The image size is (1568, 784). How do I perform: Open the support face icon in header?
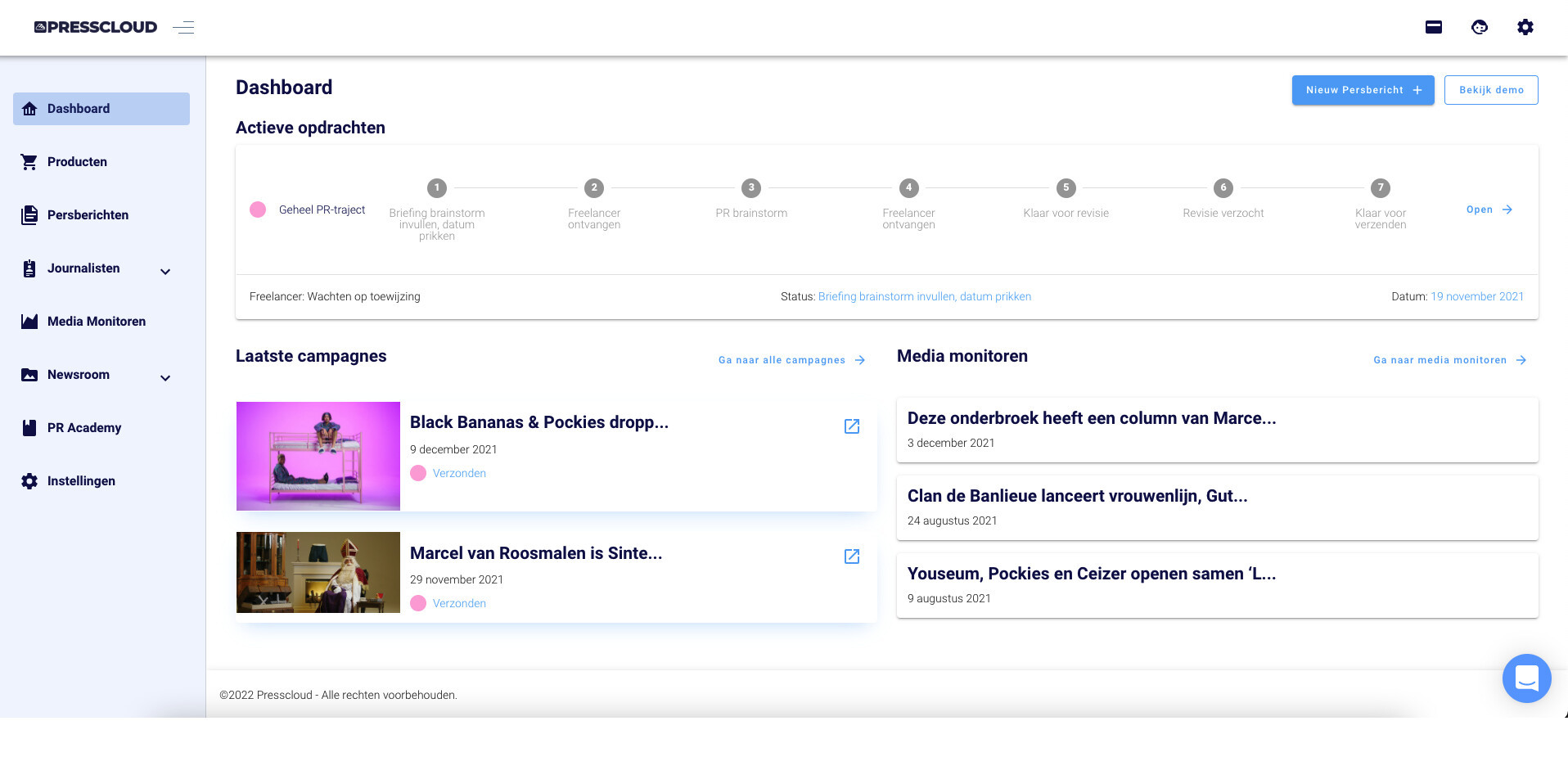click(x=1479, y=27)
